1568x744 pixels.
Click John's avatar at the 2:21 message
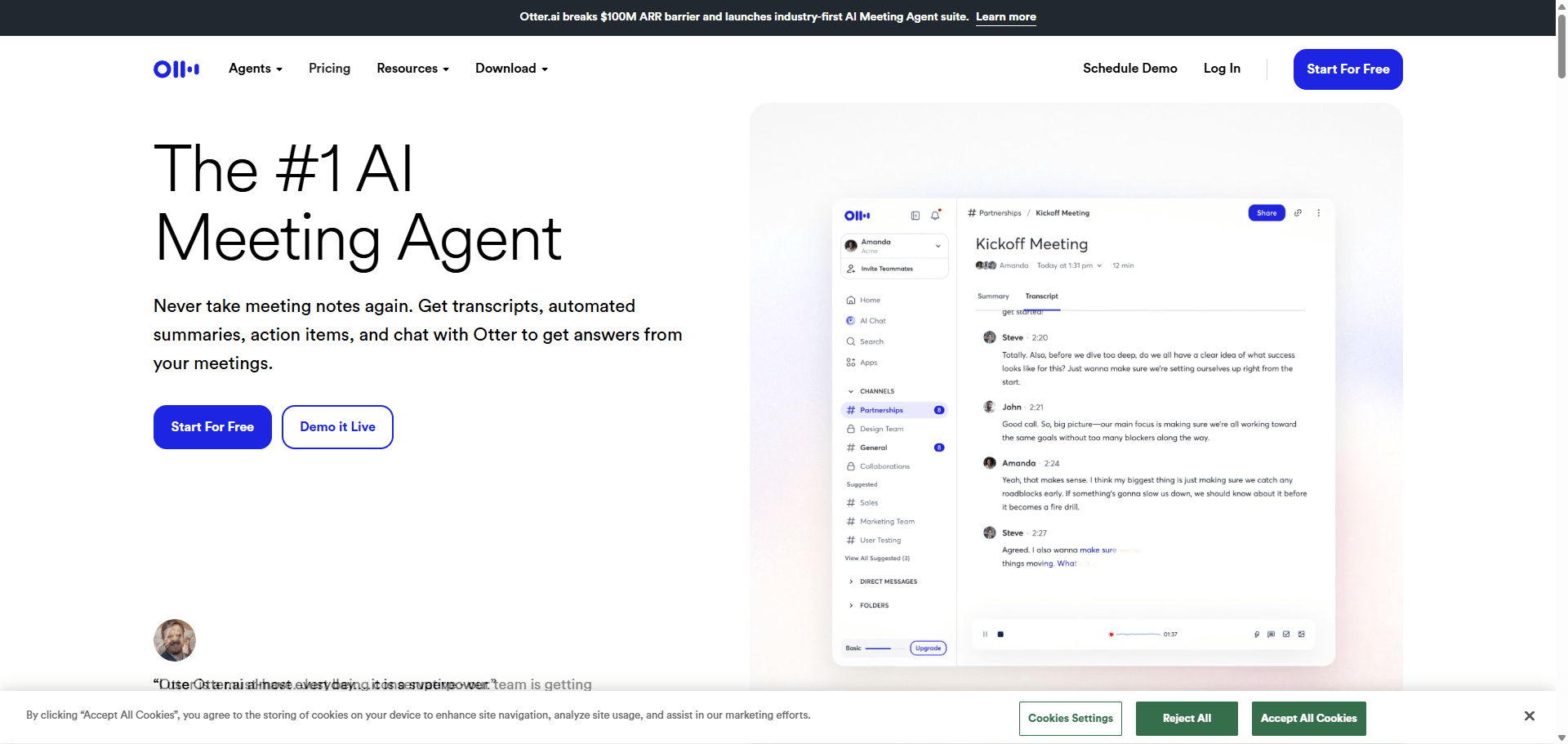pos(990,407)
